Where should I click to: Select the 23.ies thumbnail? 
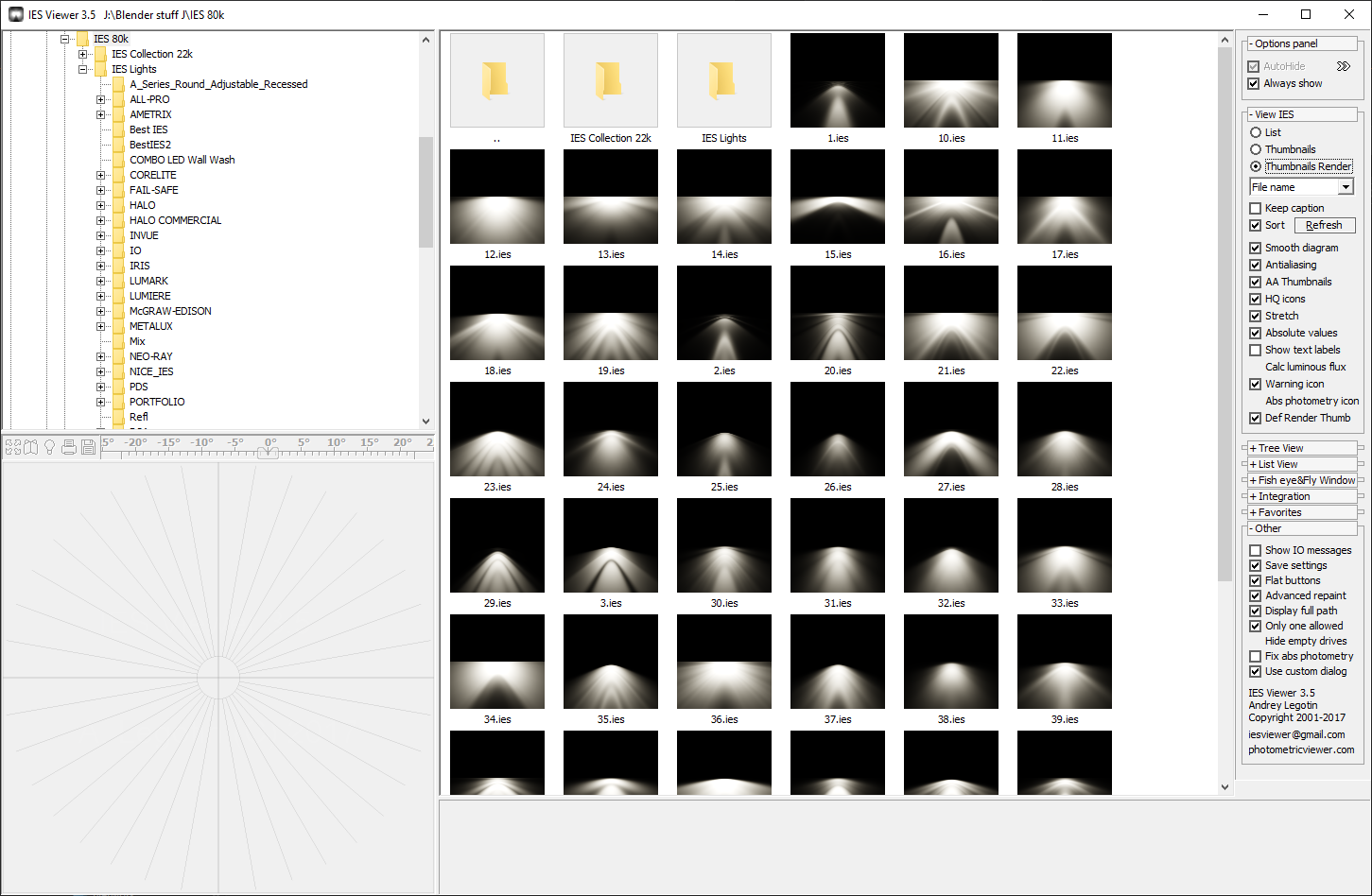(x=497, y=429)
